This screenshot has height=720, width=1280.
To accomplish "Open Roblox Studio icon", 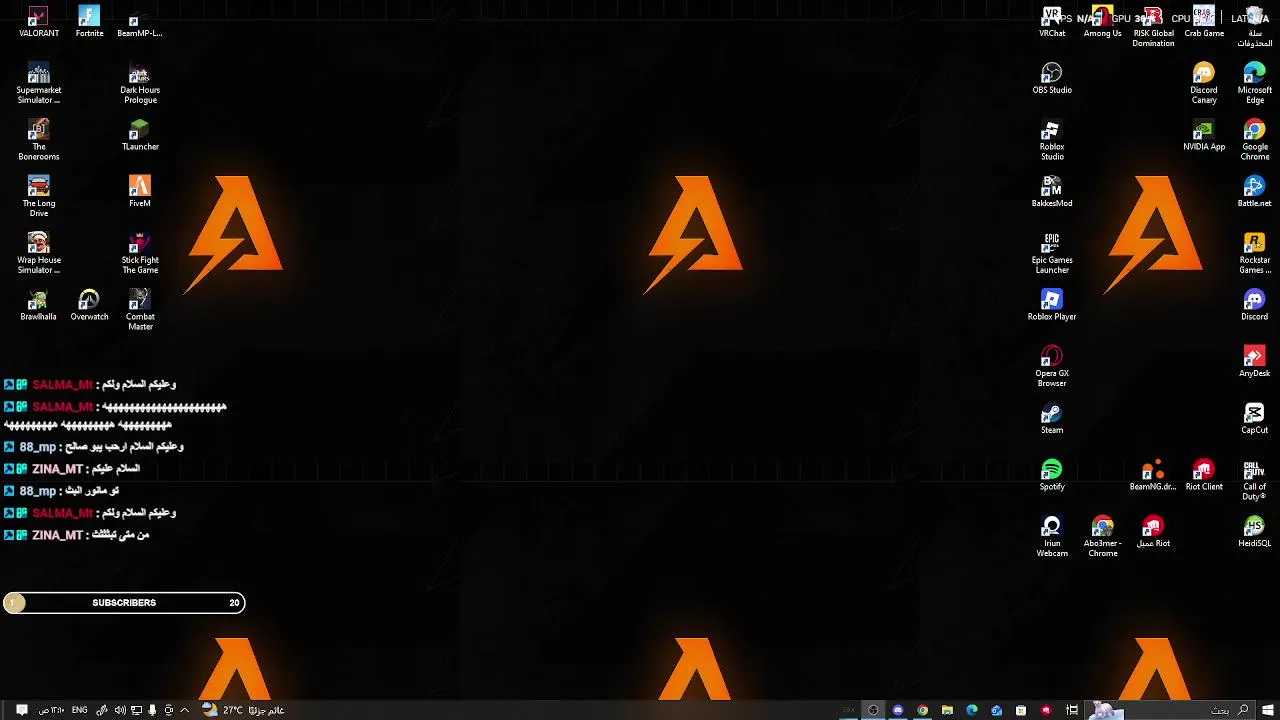I will click(x=1052, y=141).
